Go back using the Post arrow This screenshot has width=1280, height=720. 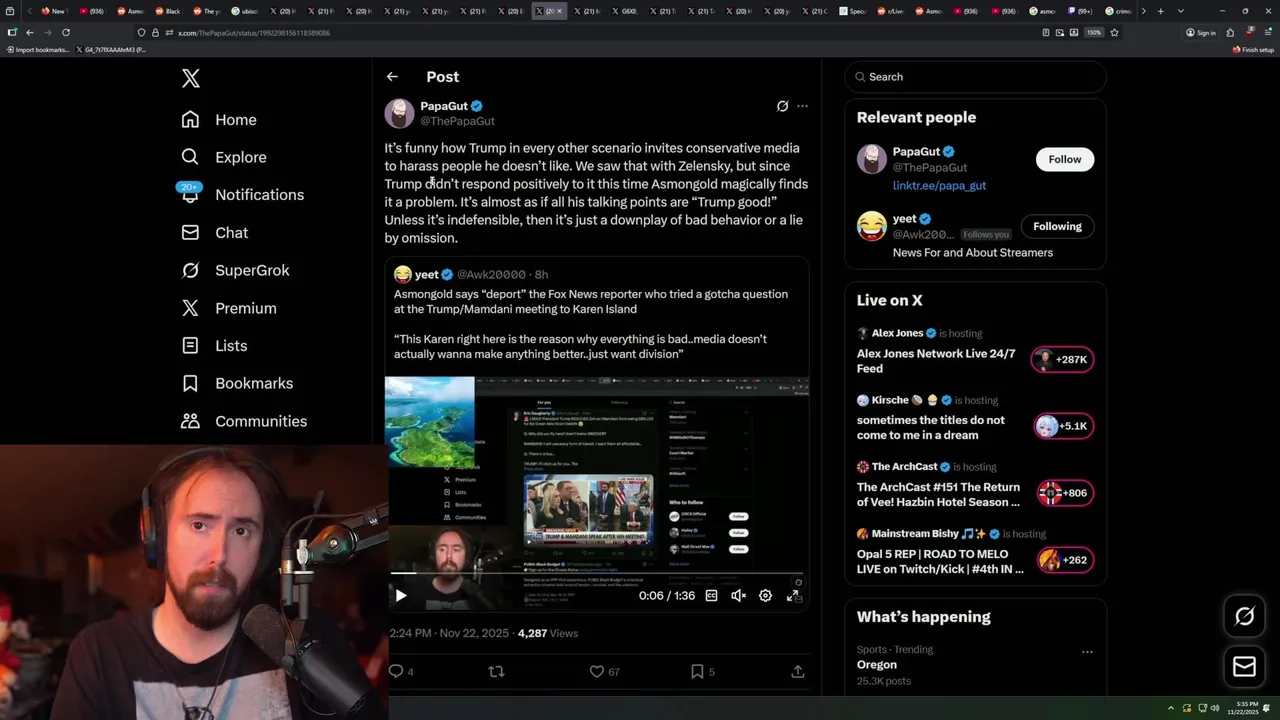(x=392, y=76)
